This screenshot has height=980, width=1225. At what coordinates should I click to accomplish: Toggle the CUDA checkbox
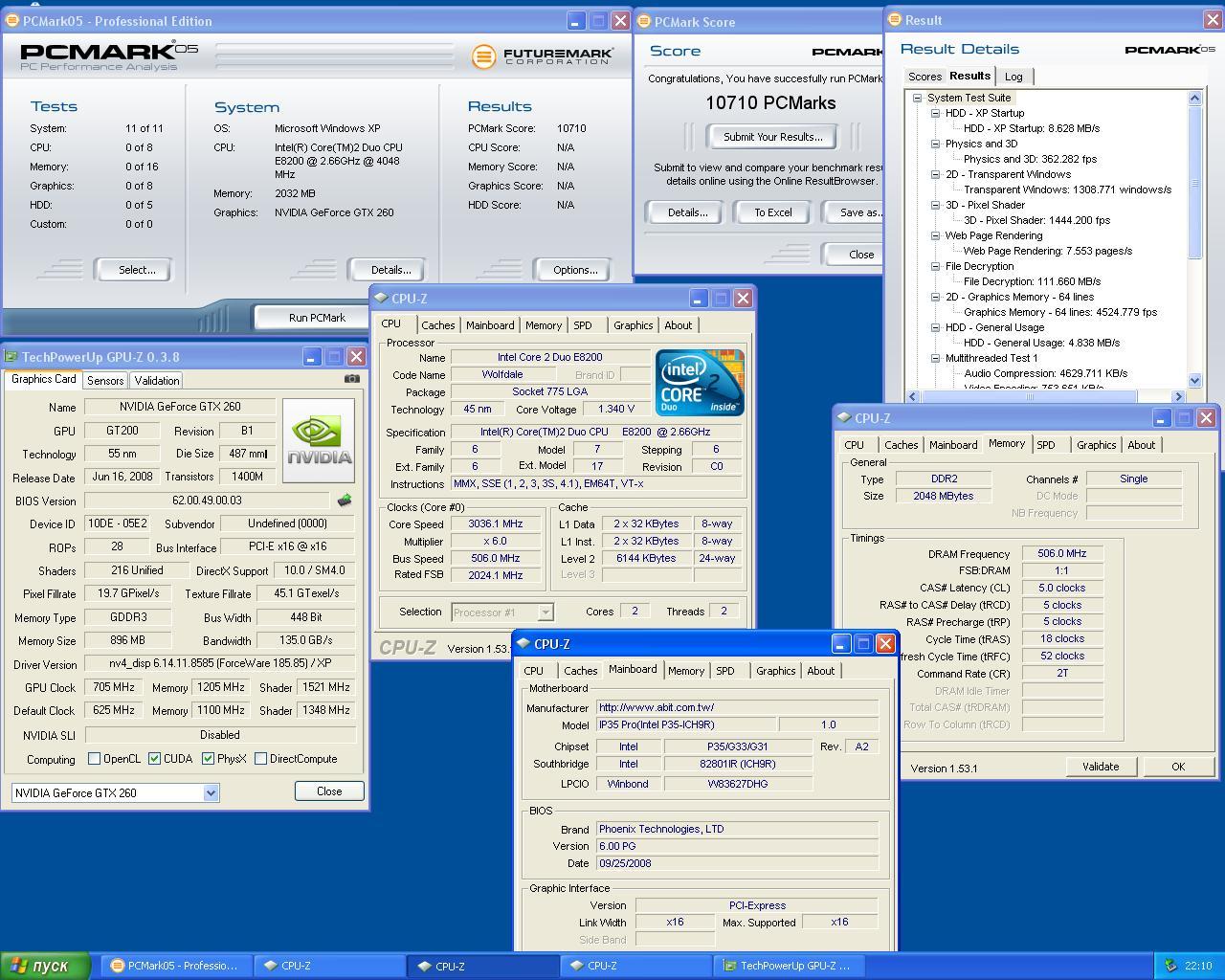[154, 759]
